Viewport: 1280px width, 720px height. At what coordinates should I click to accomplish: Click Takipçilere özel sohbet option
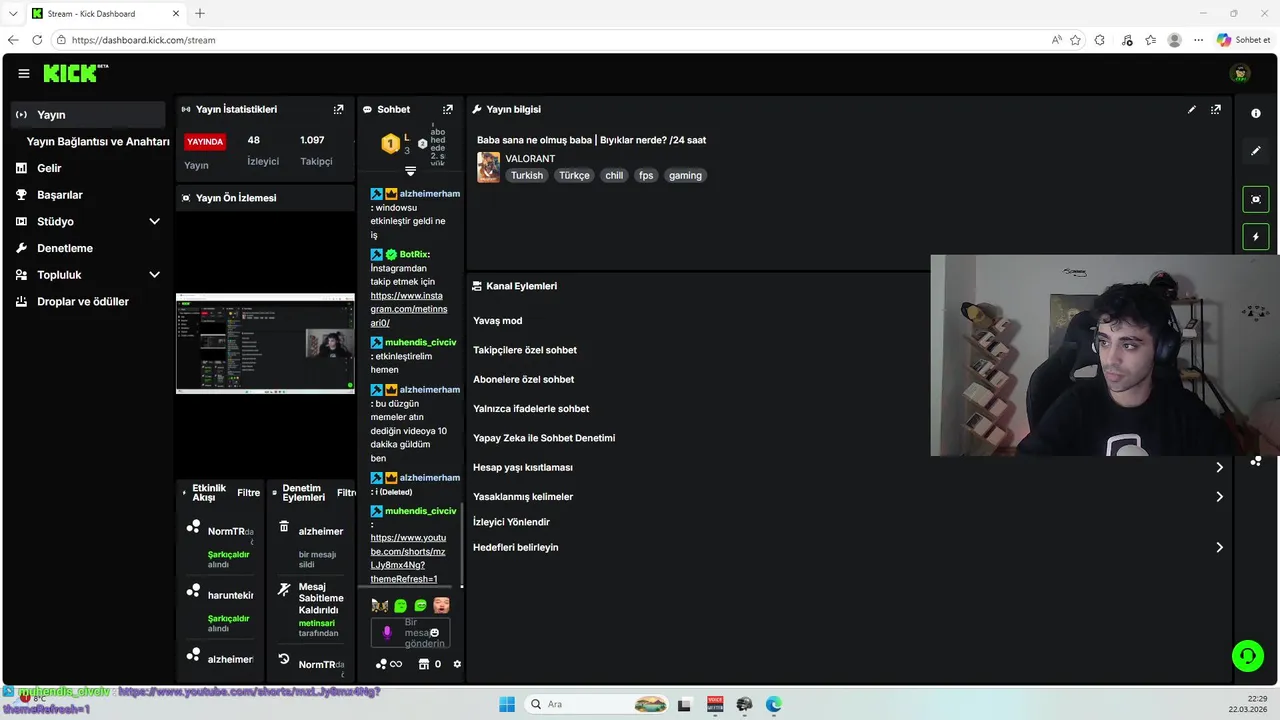tap(525, 350)
